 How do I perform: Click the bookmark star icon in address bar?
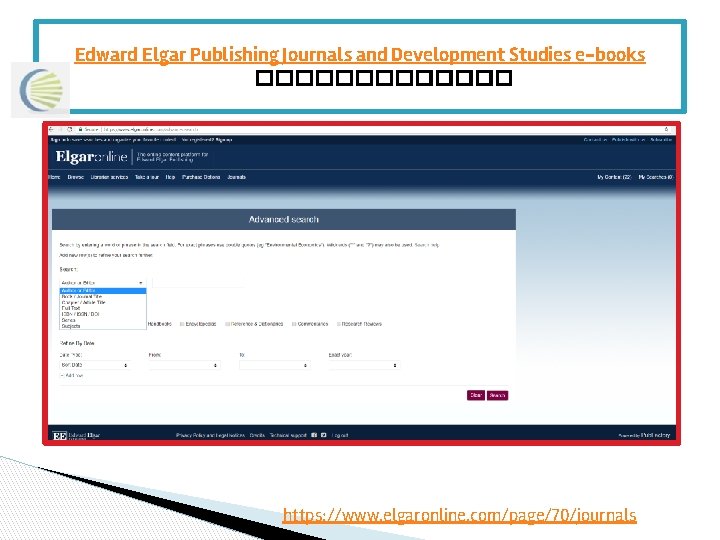point(666,129)
